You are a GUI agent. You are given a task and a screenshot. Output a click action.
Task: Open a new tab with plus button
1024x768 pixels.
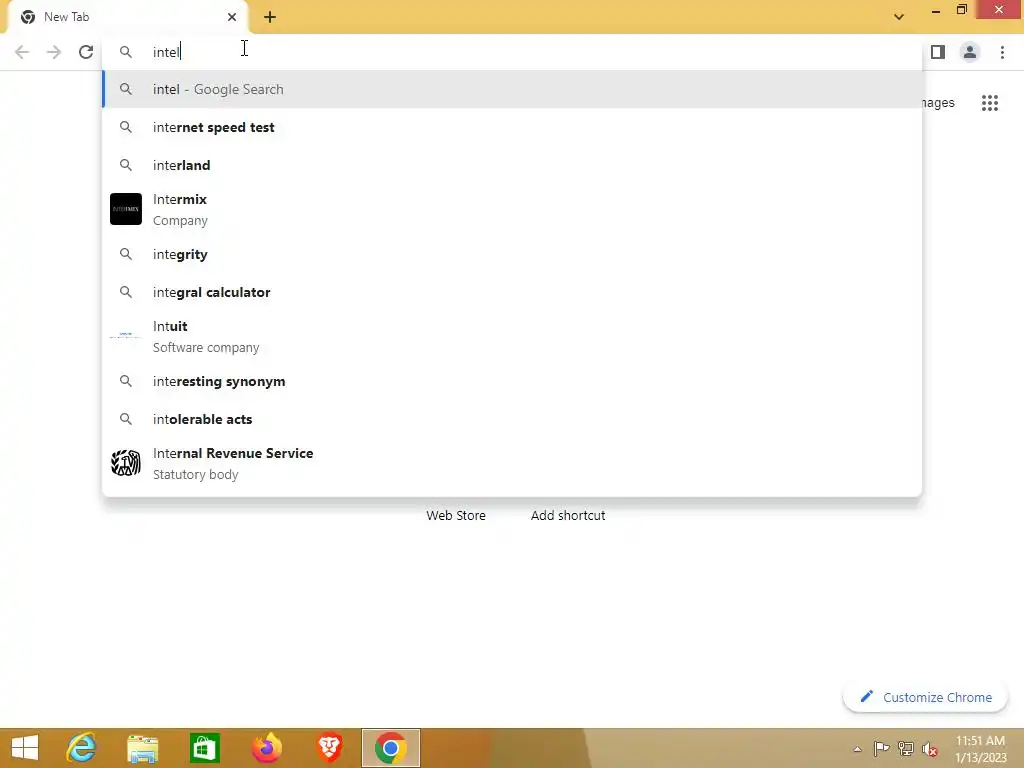(270, 17)
